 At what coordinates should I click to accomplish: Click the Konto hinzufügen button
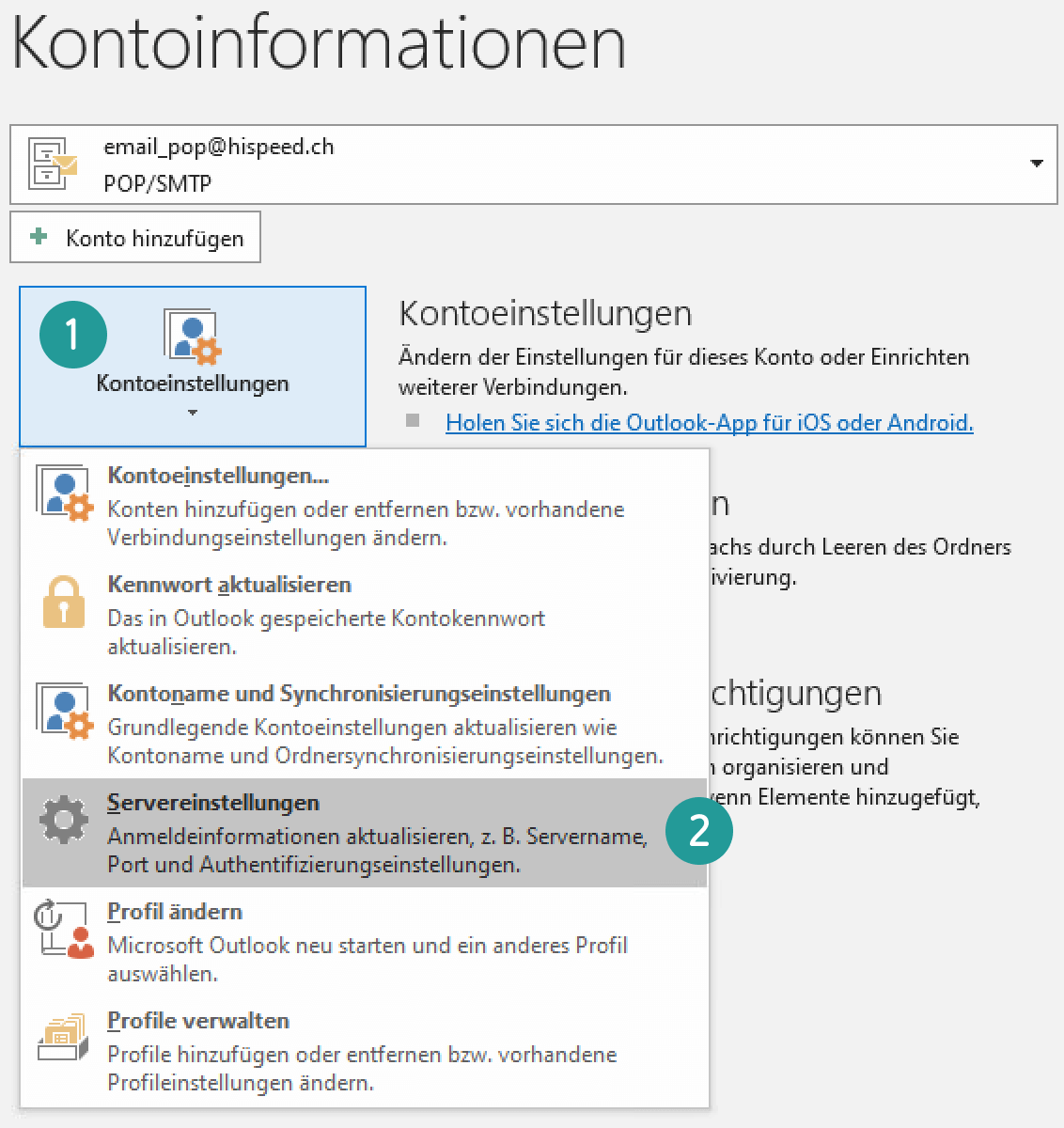point(135,238)
